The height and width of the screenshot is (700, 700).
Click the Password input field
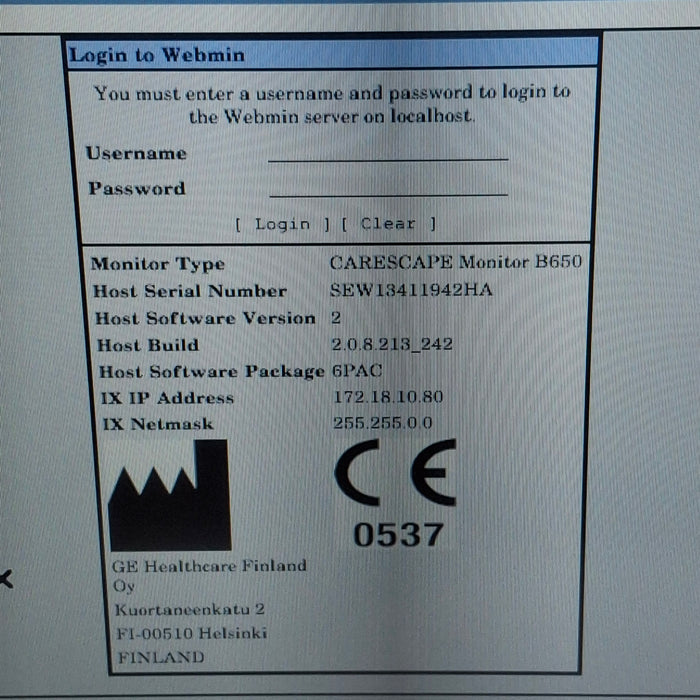[388, 188]
